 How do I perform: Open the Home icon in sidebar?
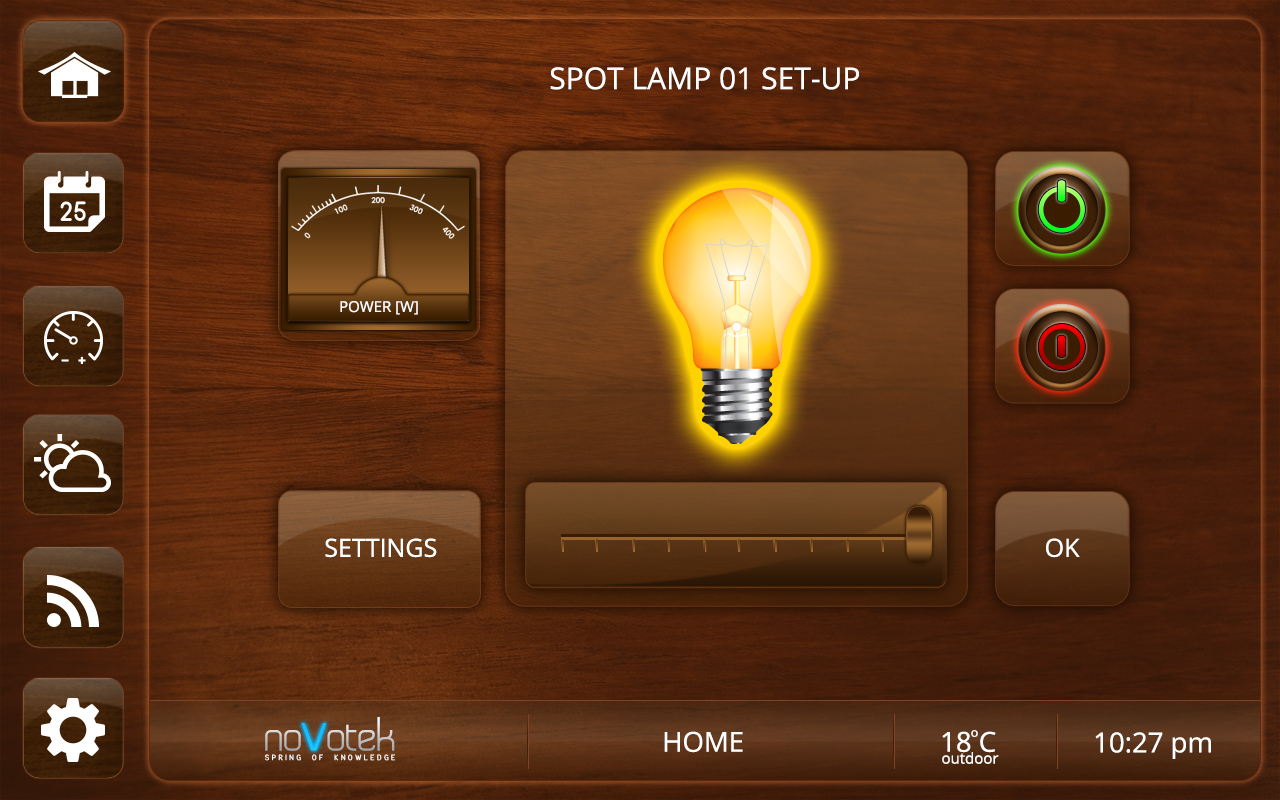pyautogui.click(x=73, y=72)
